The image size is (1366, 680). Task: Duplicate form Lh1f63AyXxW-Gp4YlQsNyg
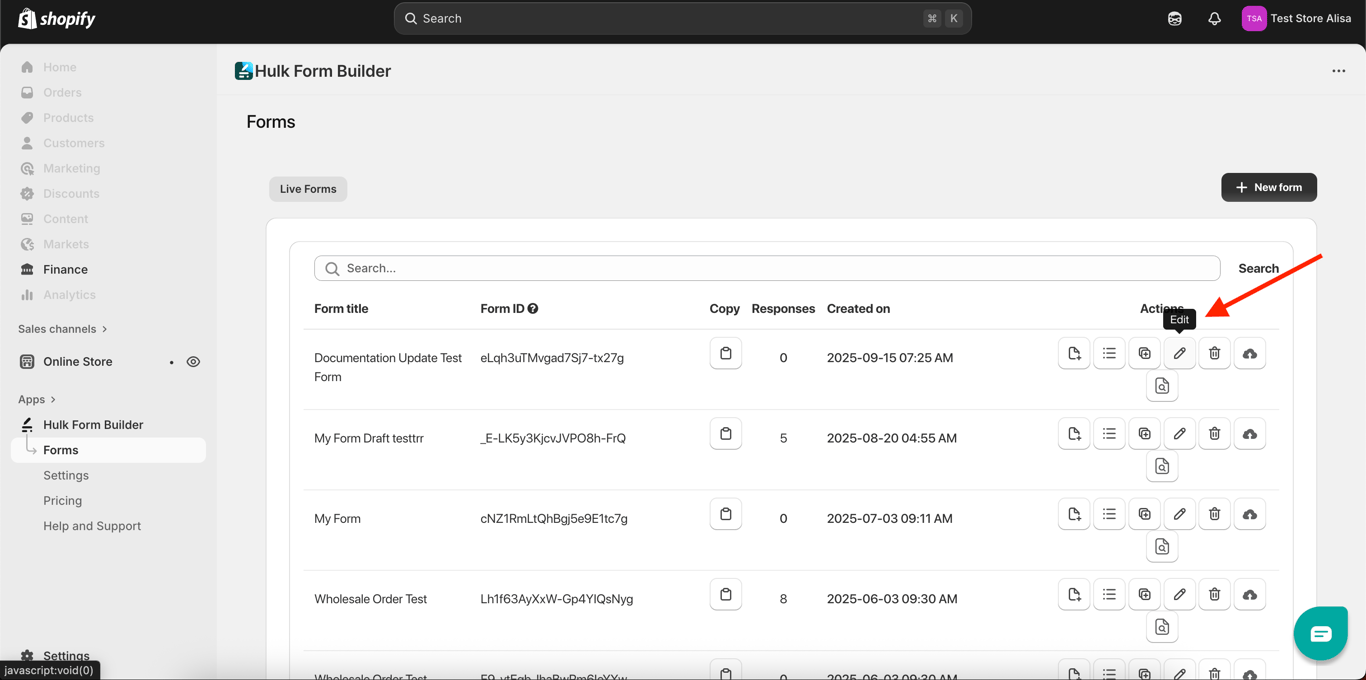(x=1144, y=595)
